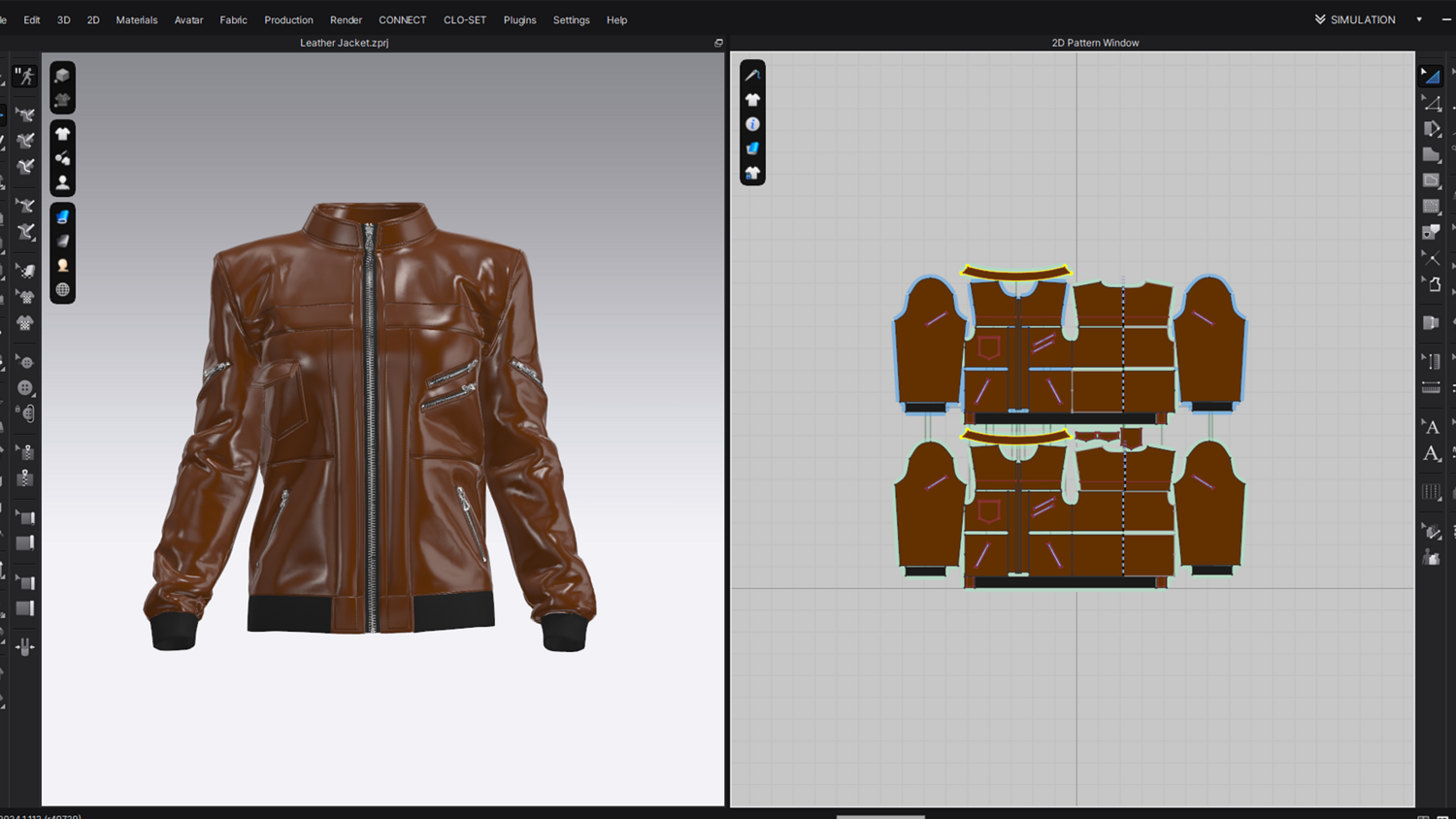This screenshot has width=1456, height=819.
Task: Select the Button tool in left toolbar
Action: click(x=26, y=387)
